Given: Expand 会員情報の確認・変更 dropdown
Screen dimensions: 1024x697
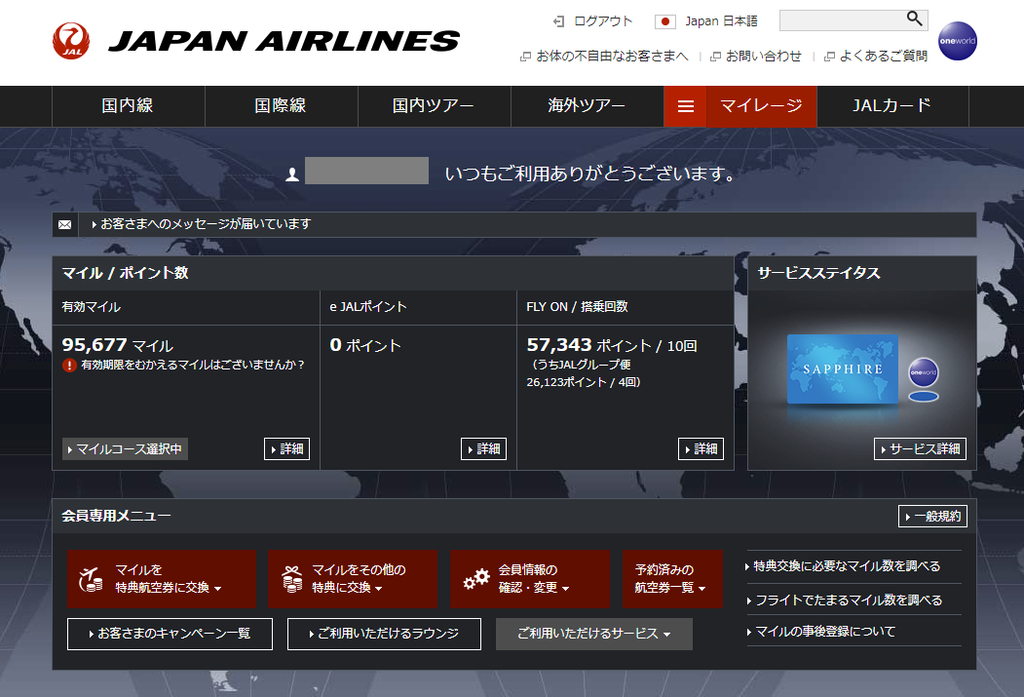Looking at the screenshot, I should tap(530, 579).
